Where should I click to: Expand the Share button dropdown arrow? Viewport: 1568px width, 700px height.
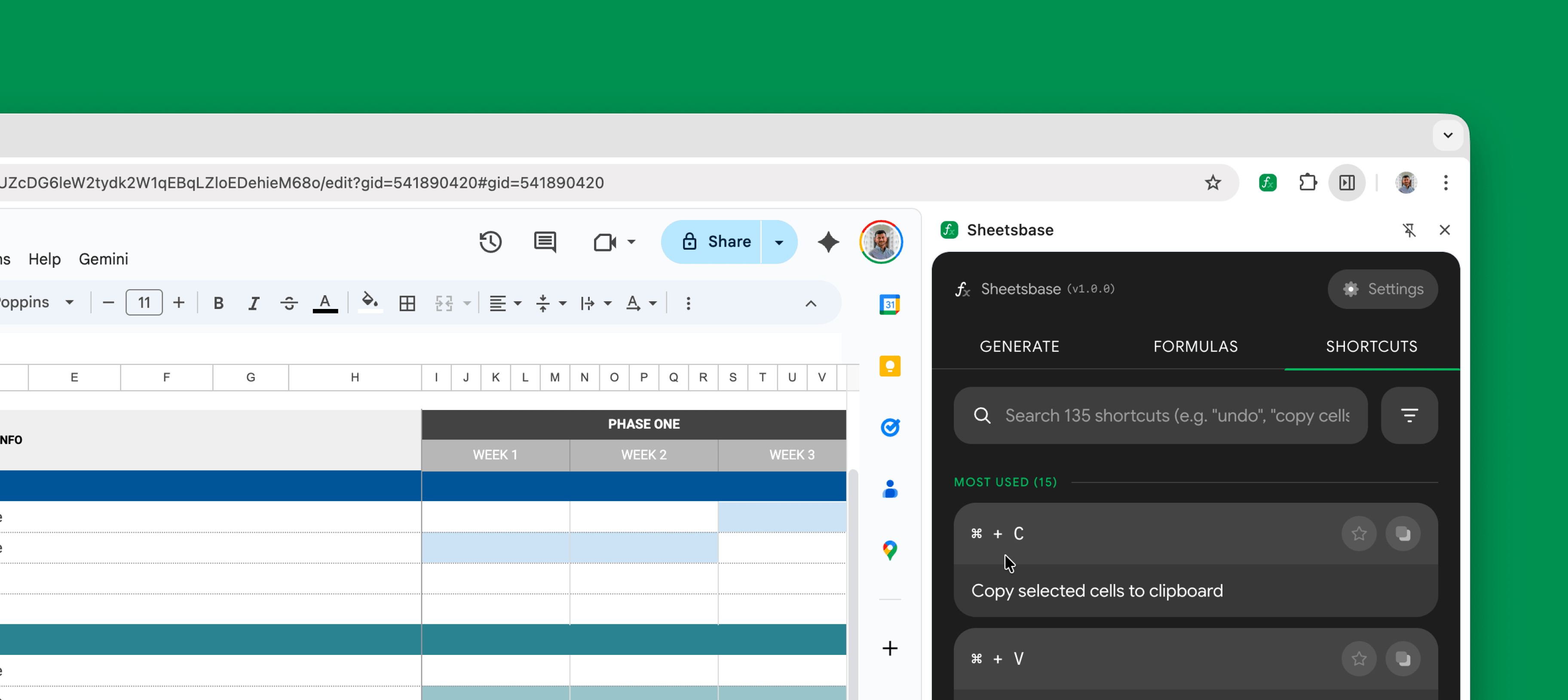[x=780, y=241]
